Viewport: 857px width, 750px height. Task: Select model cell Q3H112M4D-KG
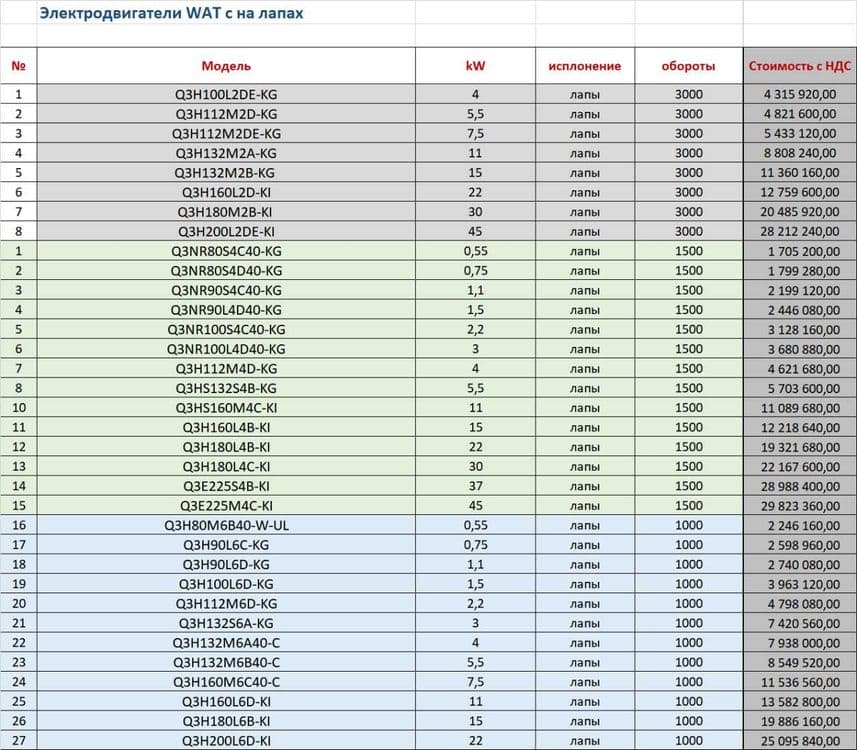tap(226, 369)
